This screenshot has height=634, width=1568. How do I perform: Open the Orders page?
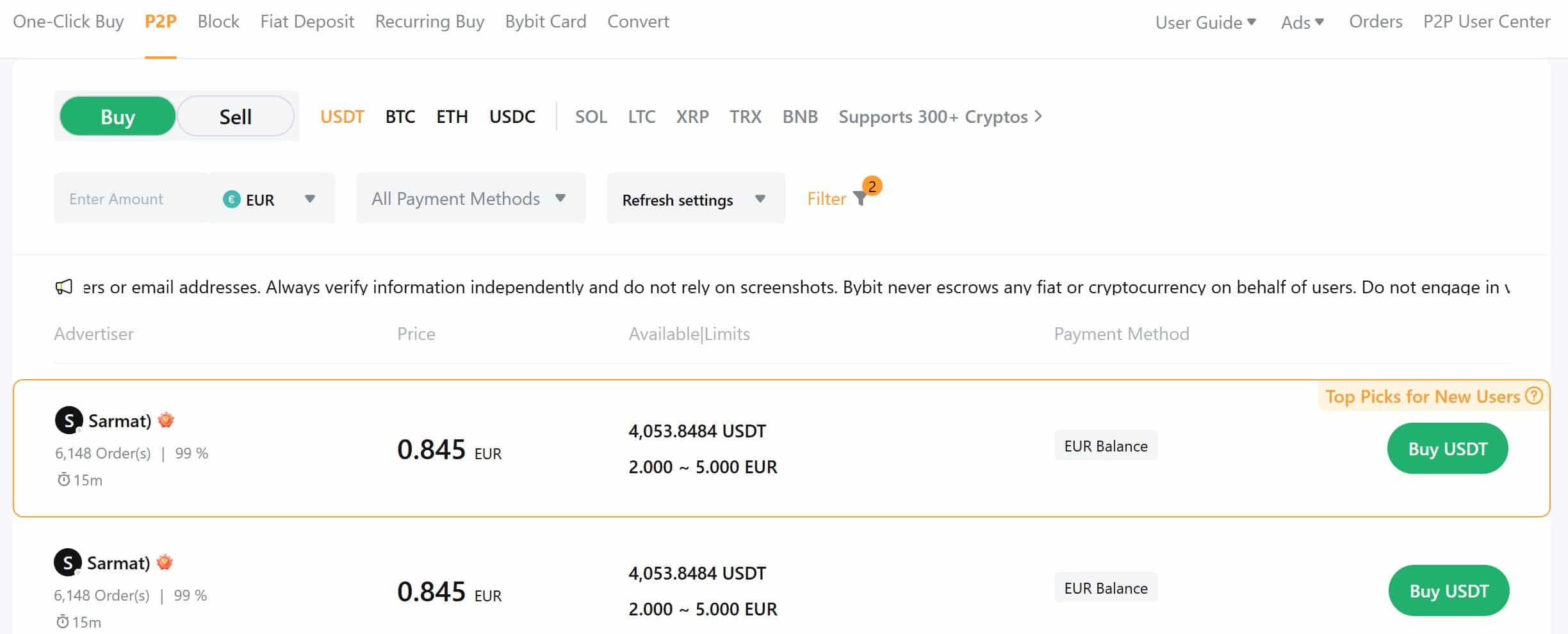tap(1376, 22)
